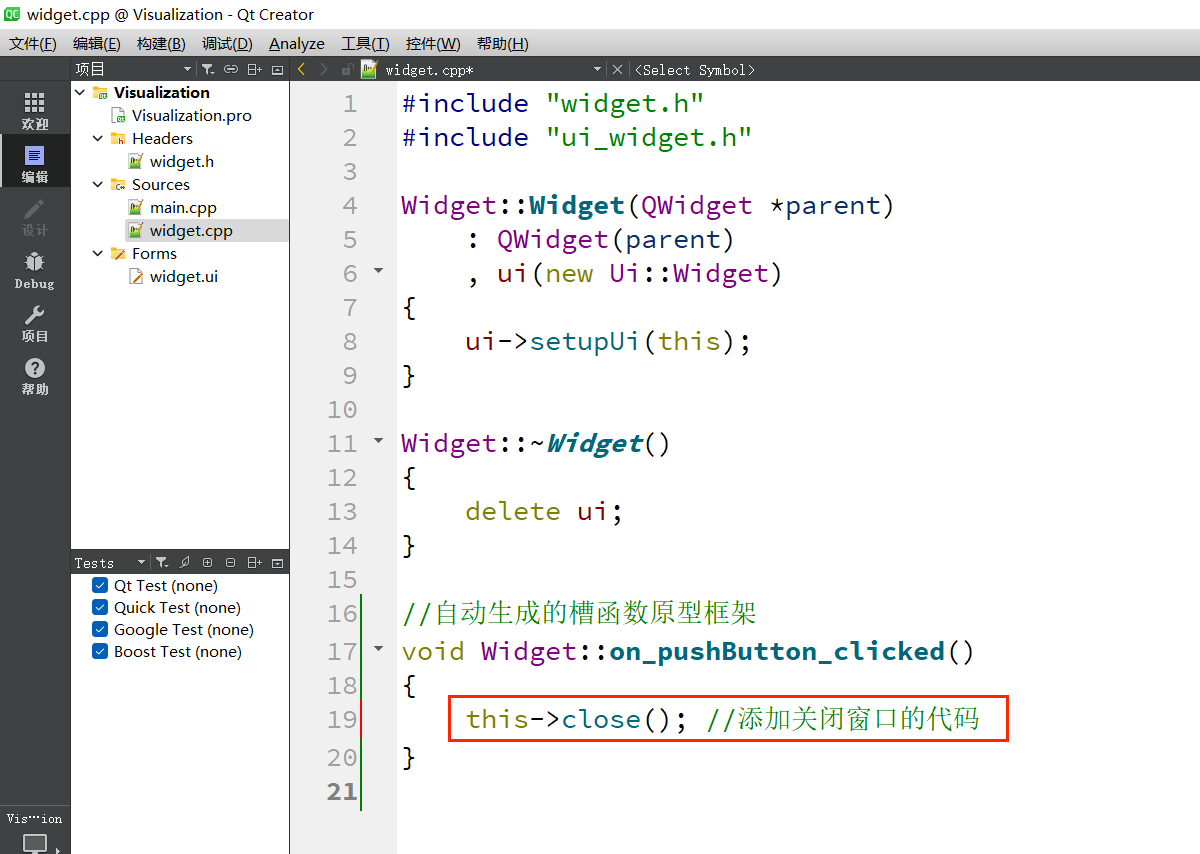Fold on_pushButton_clicked function at line 17
This screenshot has width=1200, height=854.
(x=378, y=649)
